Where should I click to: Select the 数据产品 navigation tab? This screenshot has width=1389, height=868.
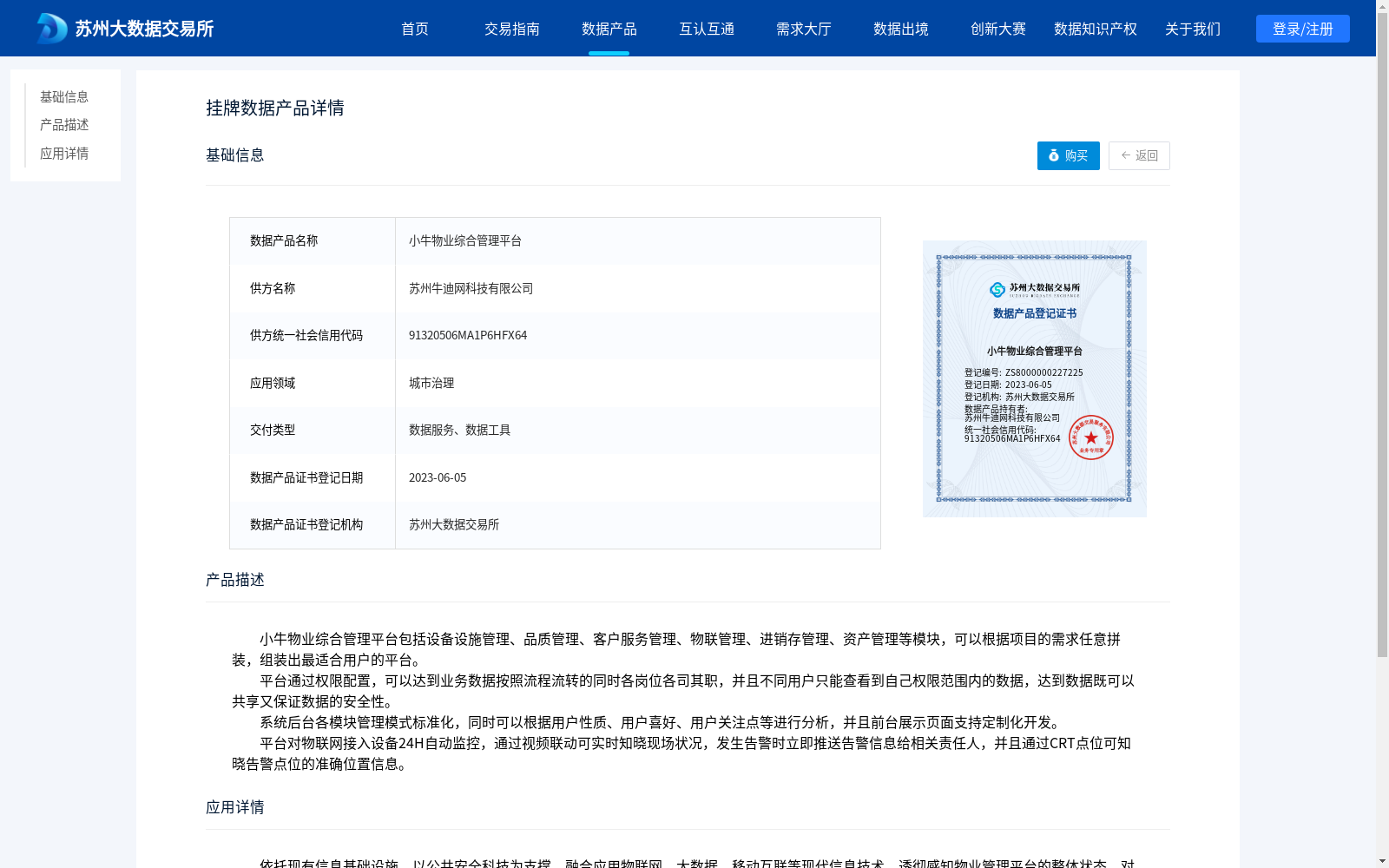click(609, 29)
